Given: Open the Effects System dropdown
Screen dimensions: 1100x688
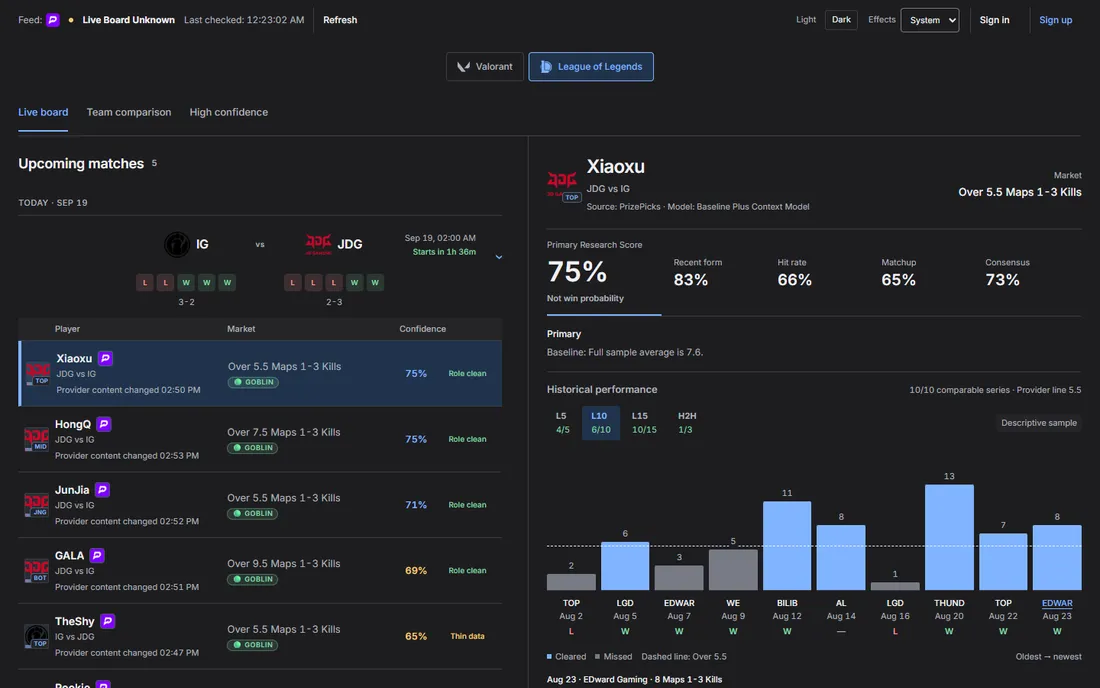Looking at the screenshot, I should tap(930, 20).
